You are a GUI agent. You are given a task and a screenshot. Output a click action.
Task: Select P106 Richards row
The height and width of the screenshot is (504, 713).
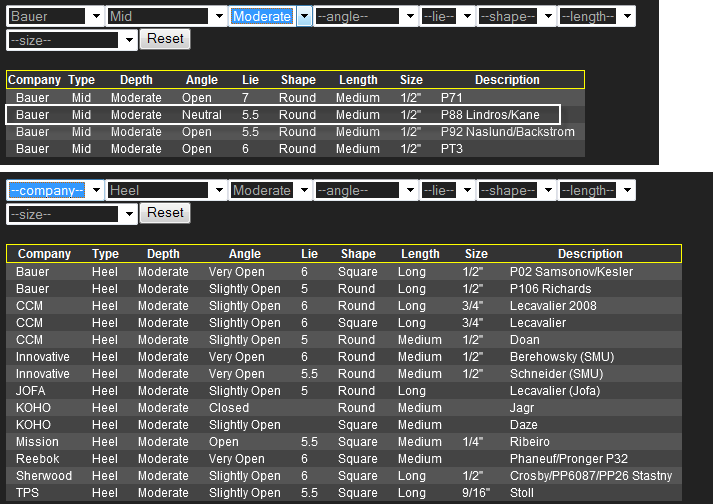point(344,289)
